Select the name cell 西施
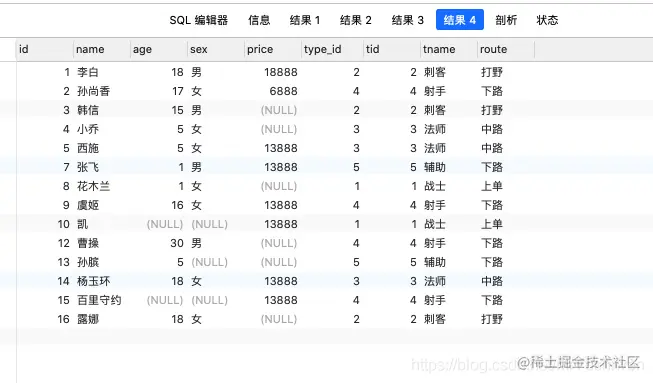 tap(88, 148)
